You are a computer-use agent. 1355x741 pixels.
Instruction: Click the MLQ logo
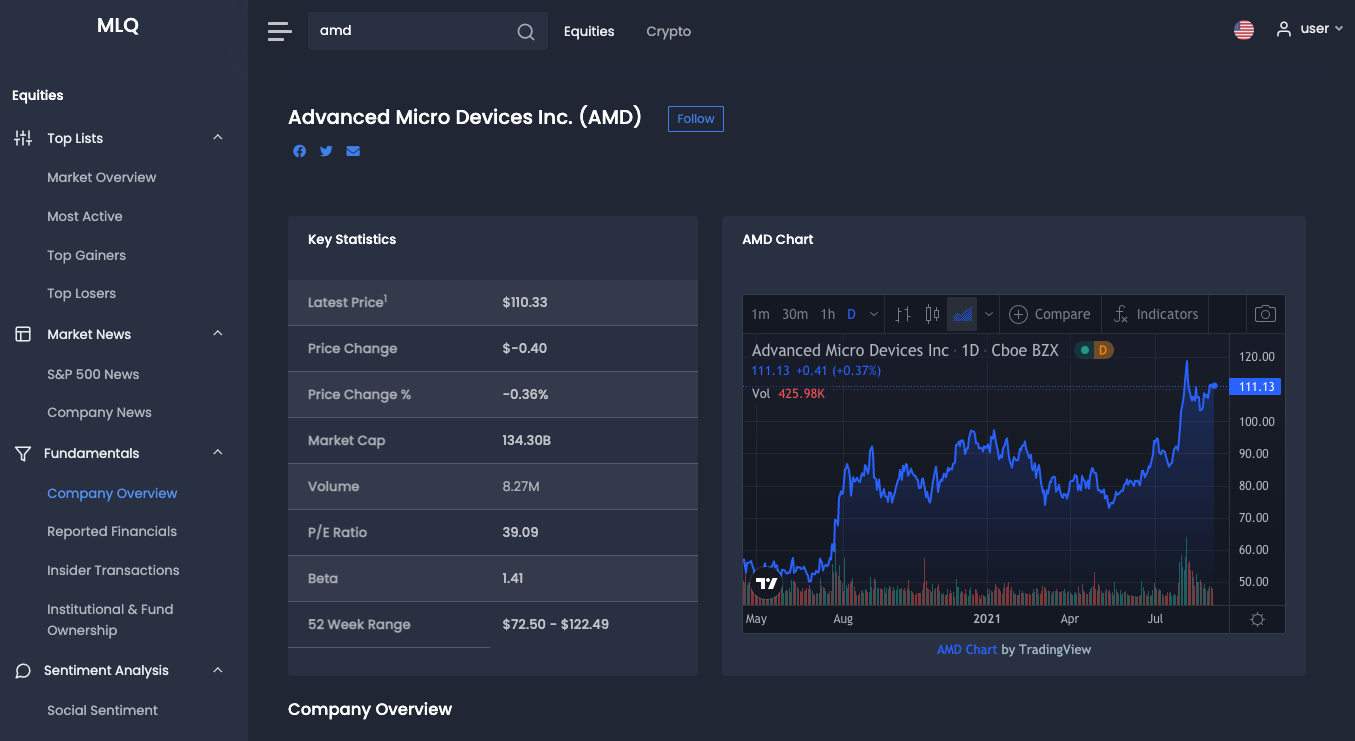pos(118,26)
